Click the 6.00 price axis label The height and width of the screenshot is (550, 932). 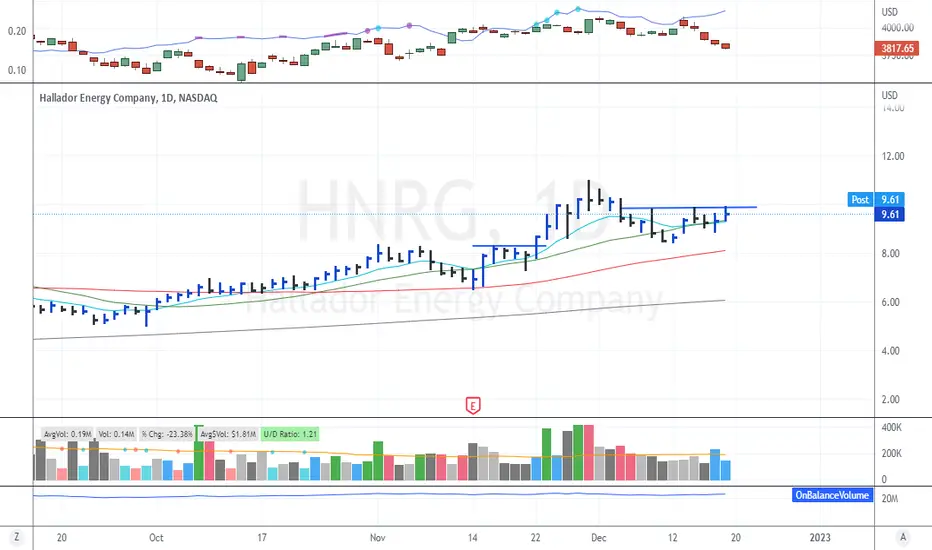890,302
